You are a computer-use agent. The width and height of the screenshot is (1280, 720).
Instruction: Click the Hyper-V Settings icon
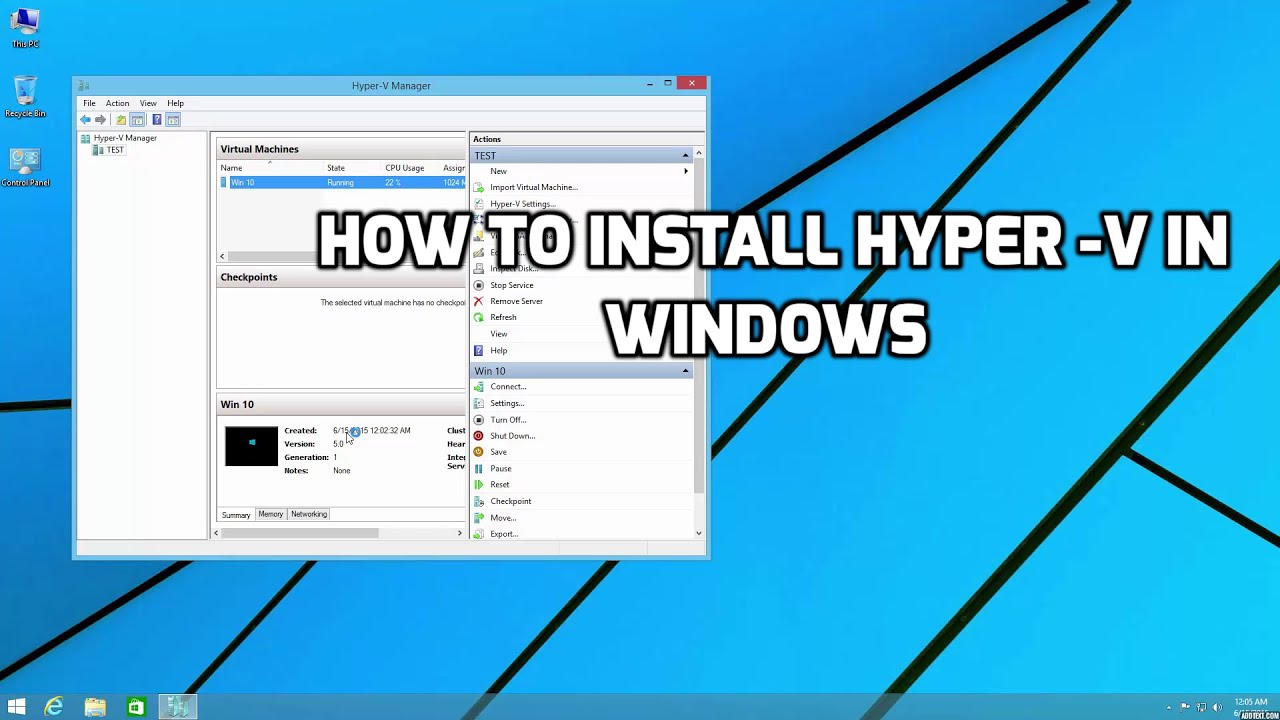479,204
